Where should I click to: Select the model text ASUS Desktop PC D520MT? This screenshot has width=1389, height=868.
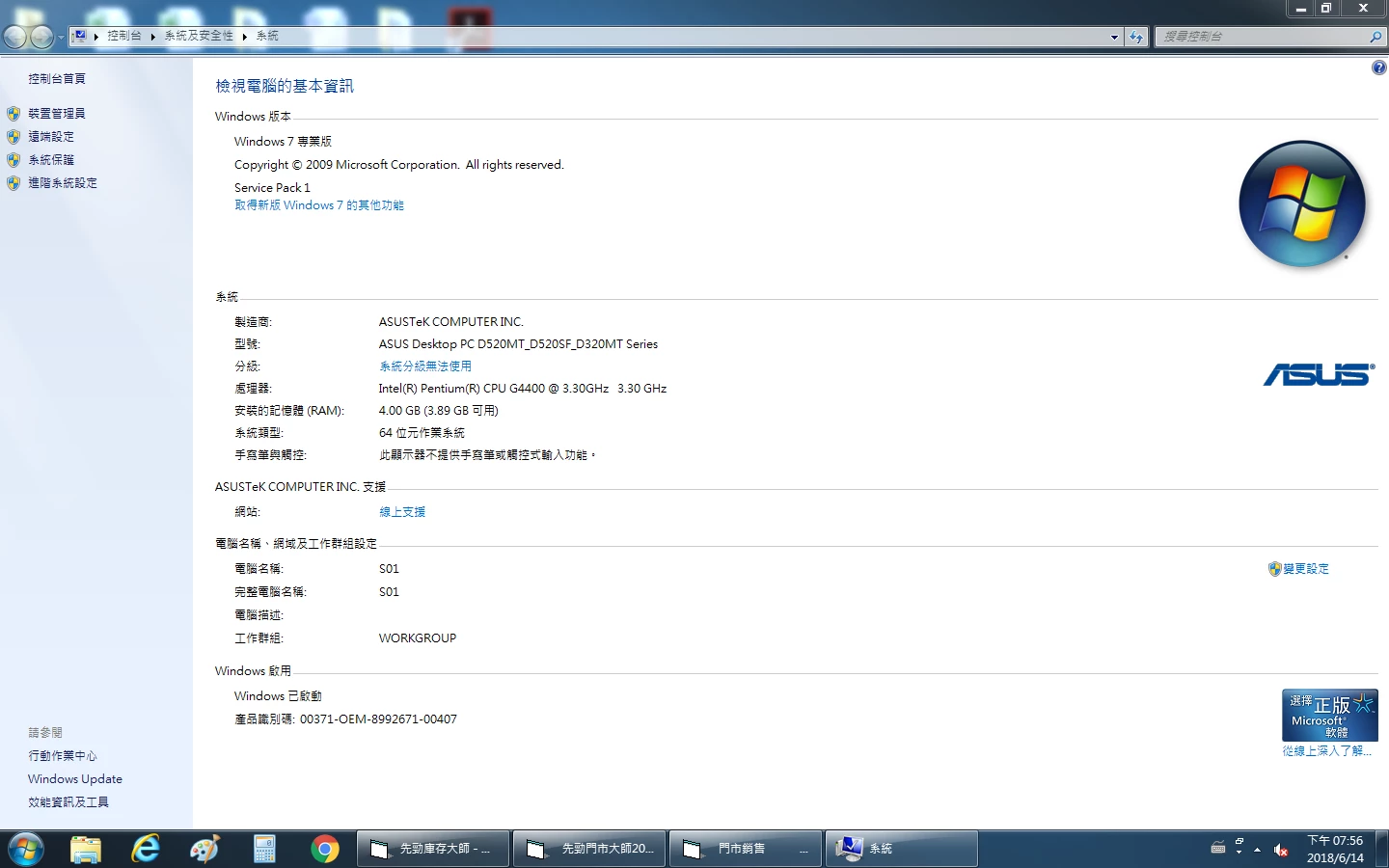click(449, 344)
